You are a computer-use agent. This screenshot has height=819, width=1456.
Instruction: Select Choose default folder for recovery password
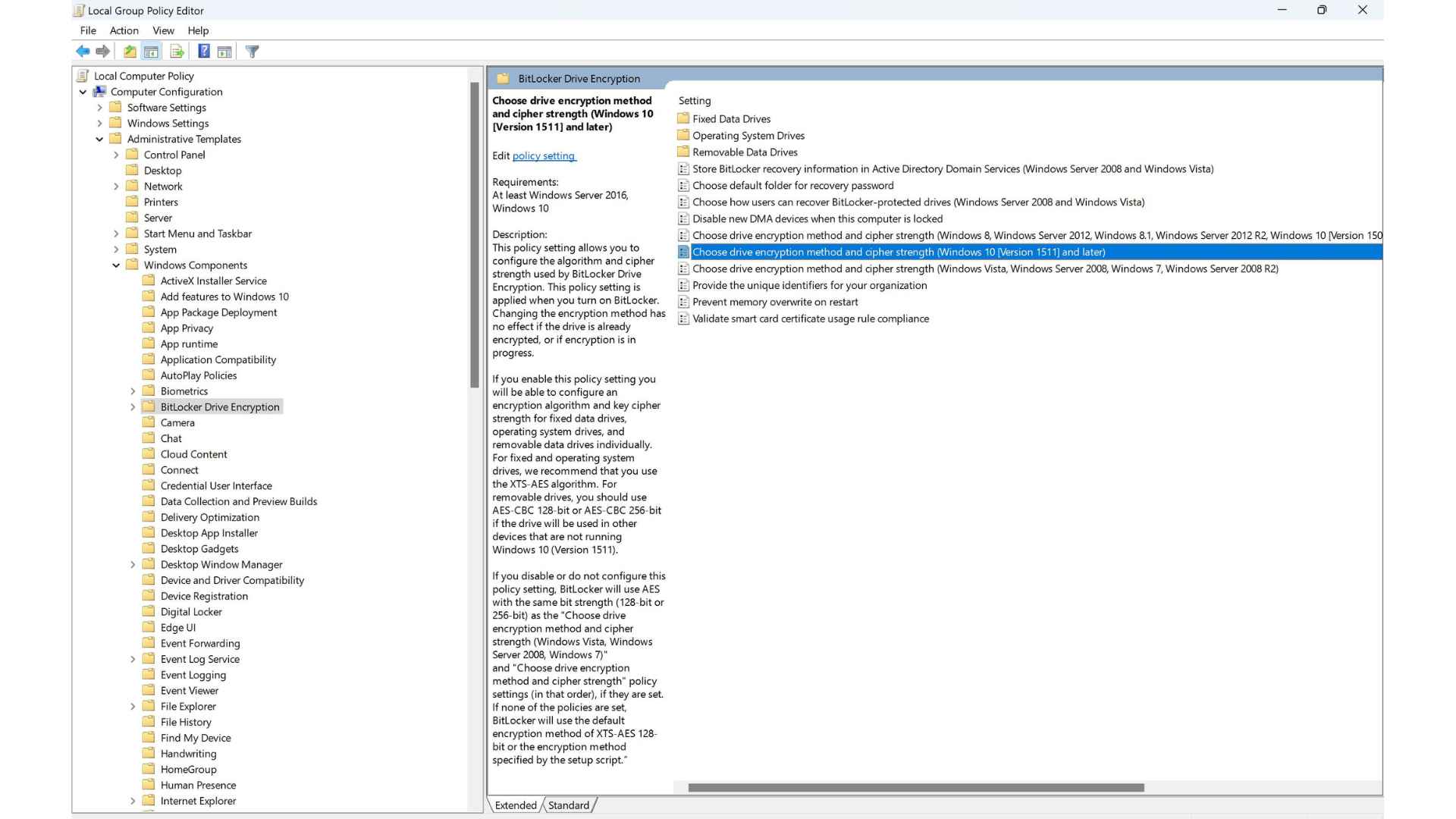[x=793, y=185]
